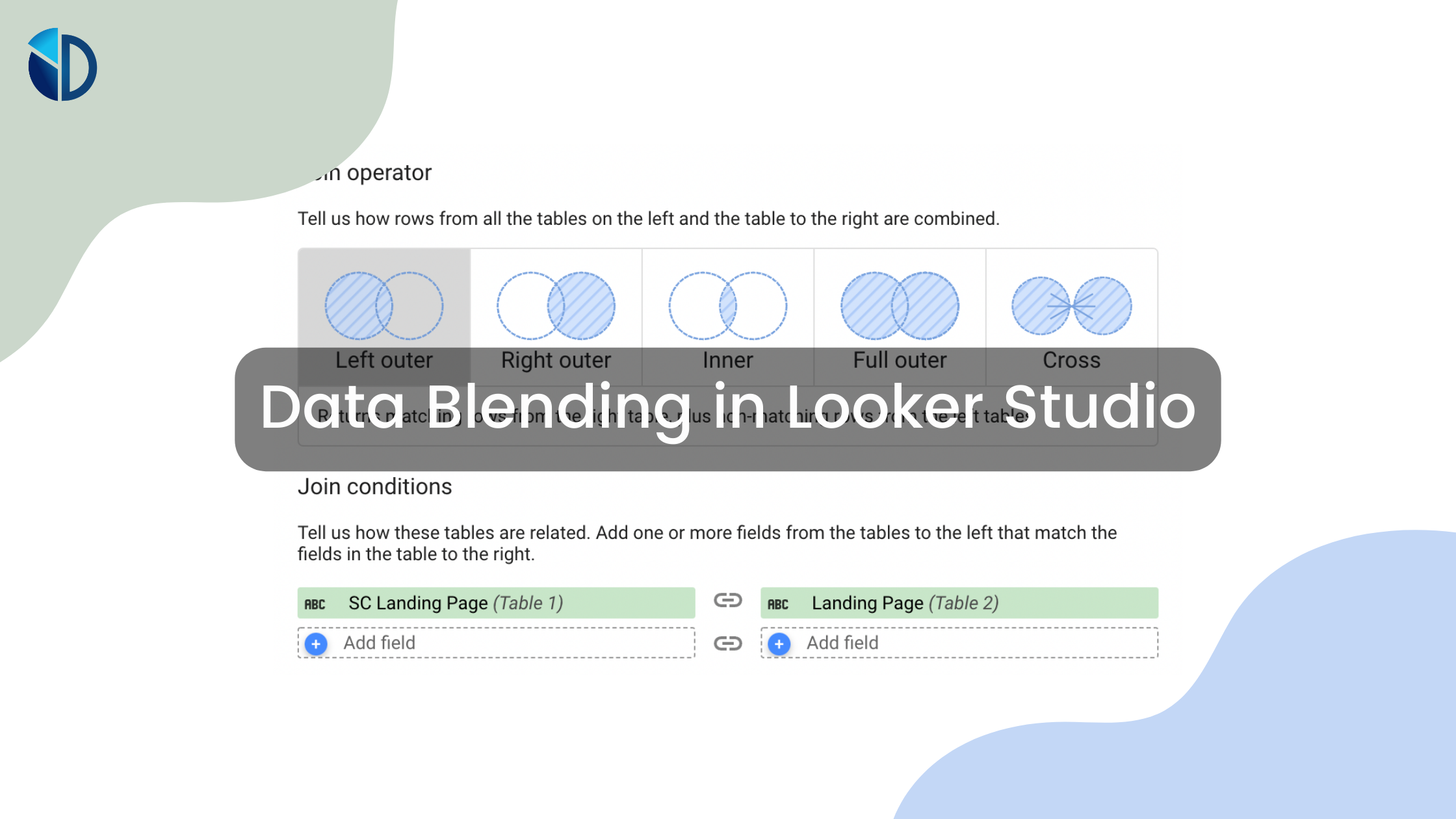Viewport: 1456px width, 819px height.
Task: Click the plus icon next to Add field right
Action: 780,642
